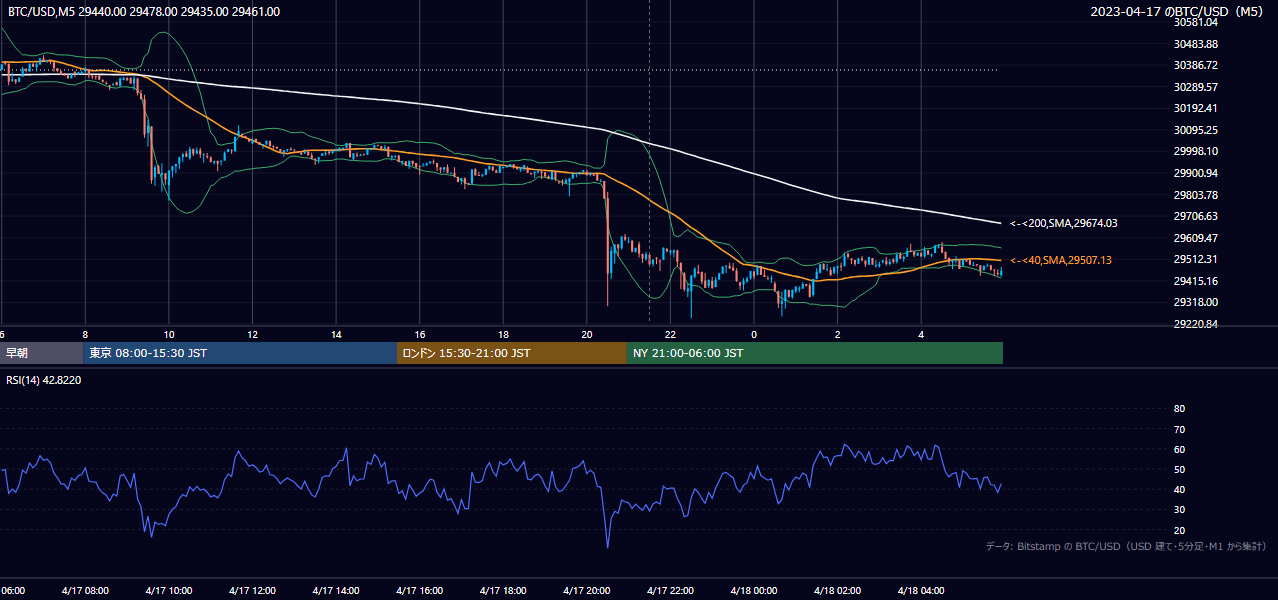Screen dimensions: 1278x600
Task: Click RSI axis level 30
Action: coord(1179,510)
